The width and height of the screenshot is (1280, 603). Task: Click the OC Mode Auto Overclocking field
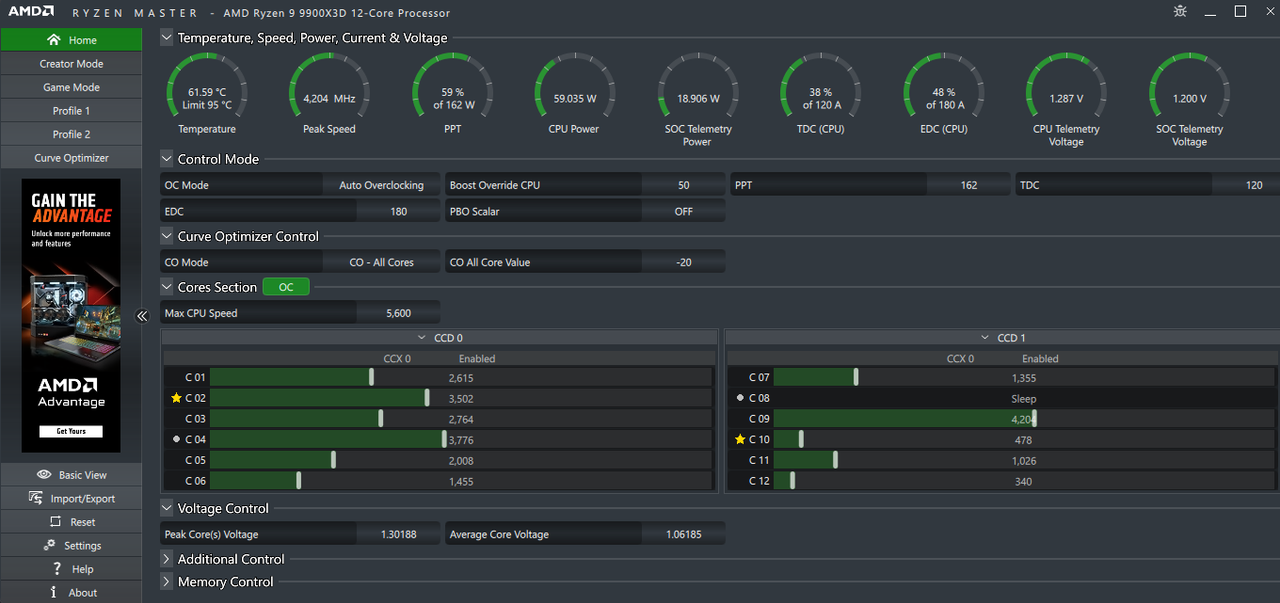(x=381, y=185)
